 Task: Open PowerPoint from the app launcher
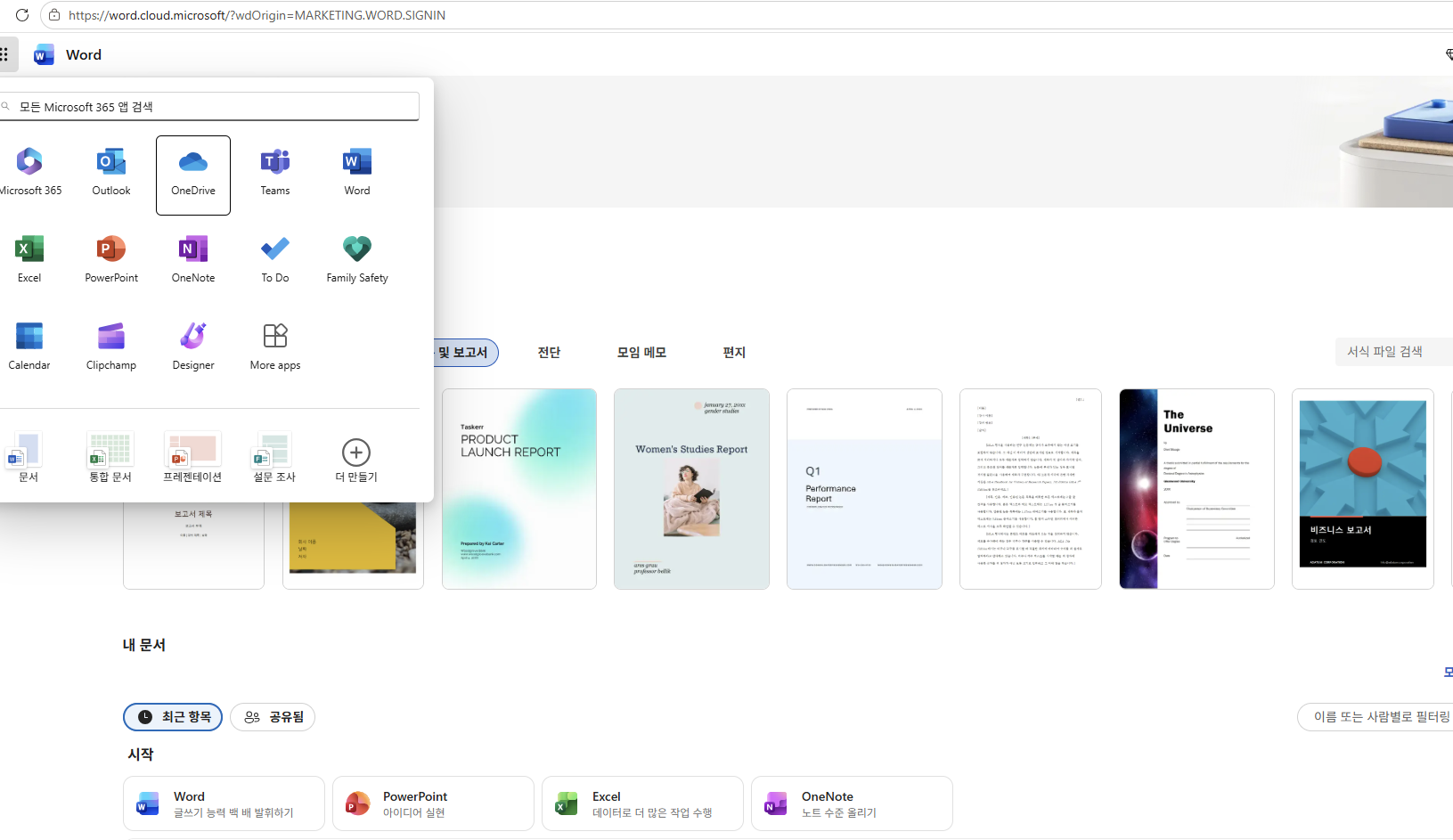point(111,260)
